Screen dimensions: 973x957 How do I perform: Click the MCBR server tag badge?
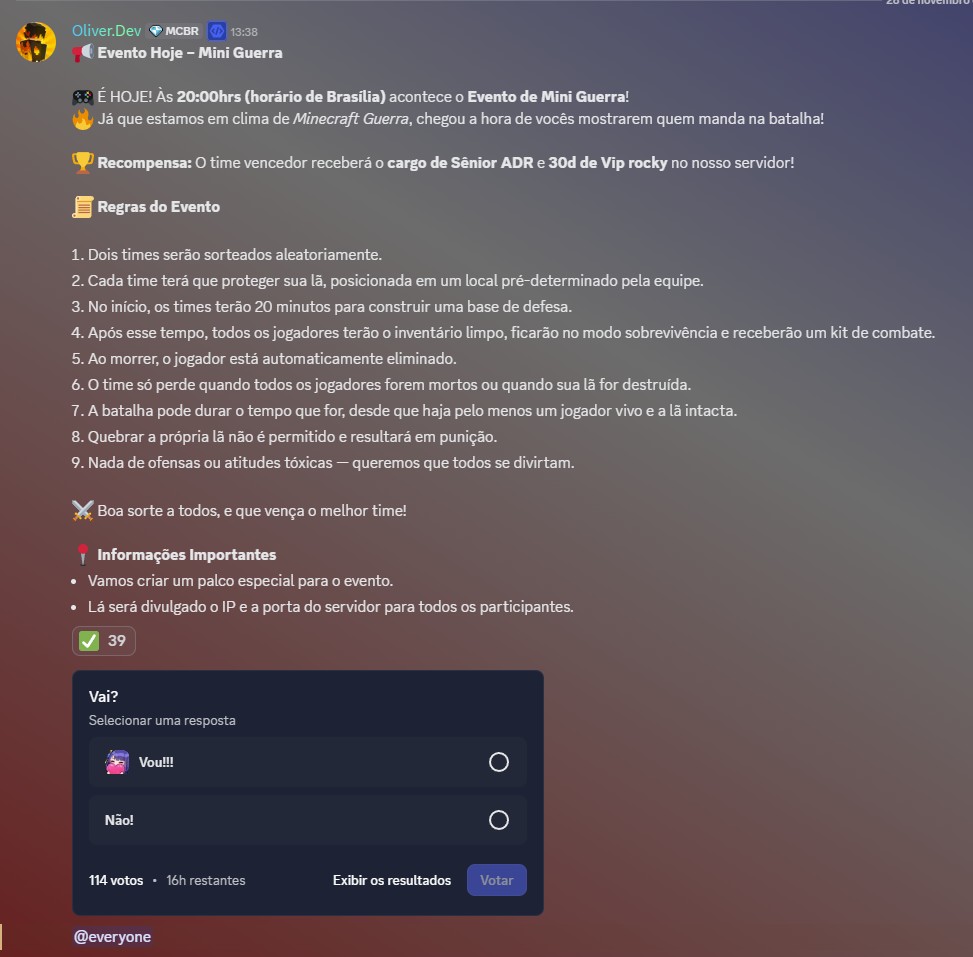[175, 31]
